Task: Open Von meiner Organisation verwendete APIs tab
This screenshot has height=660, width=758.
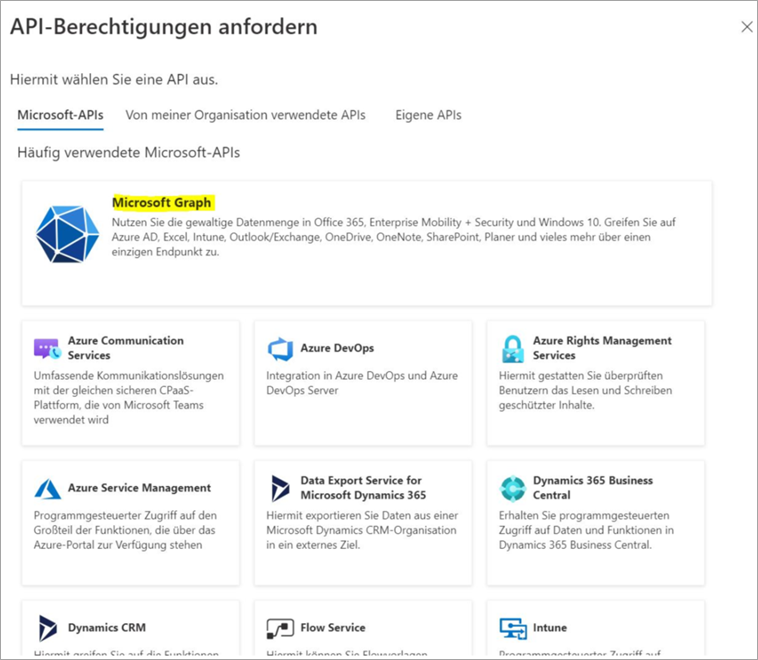Action: (245, 115)
